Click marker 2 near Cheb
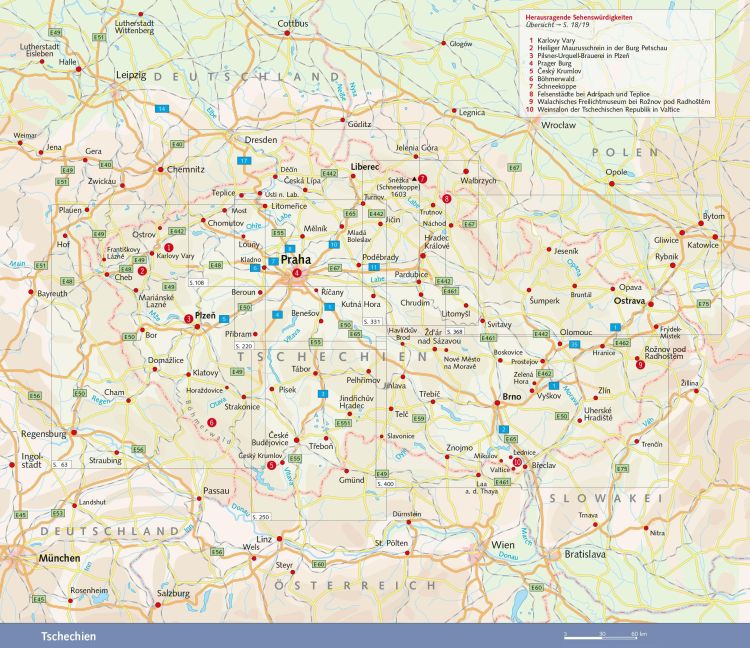Image resolution: width=750 pixels, height=648 pixels. [142, 270]
